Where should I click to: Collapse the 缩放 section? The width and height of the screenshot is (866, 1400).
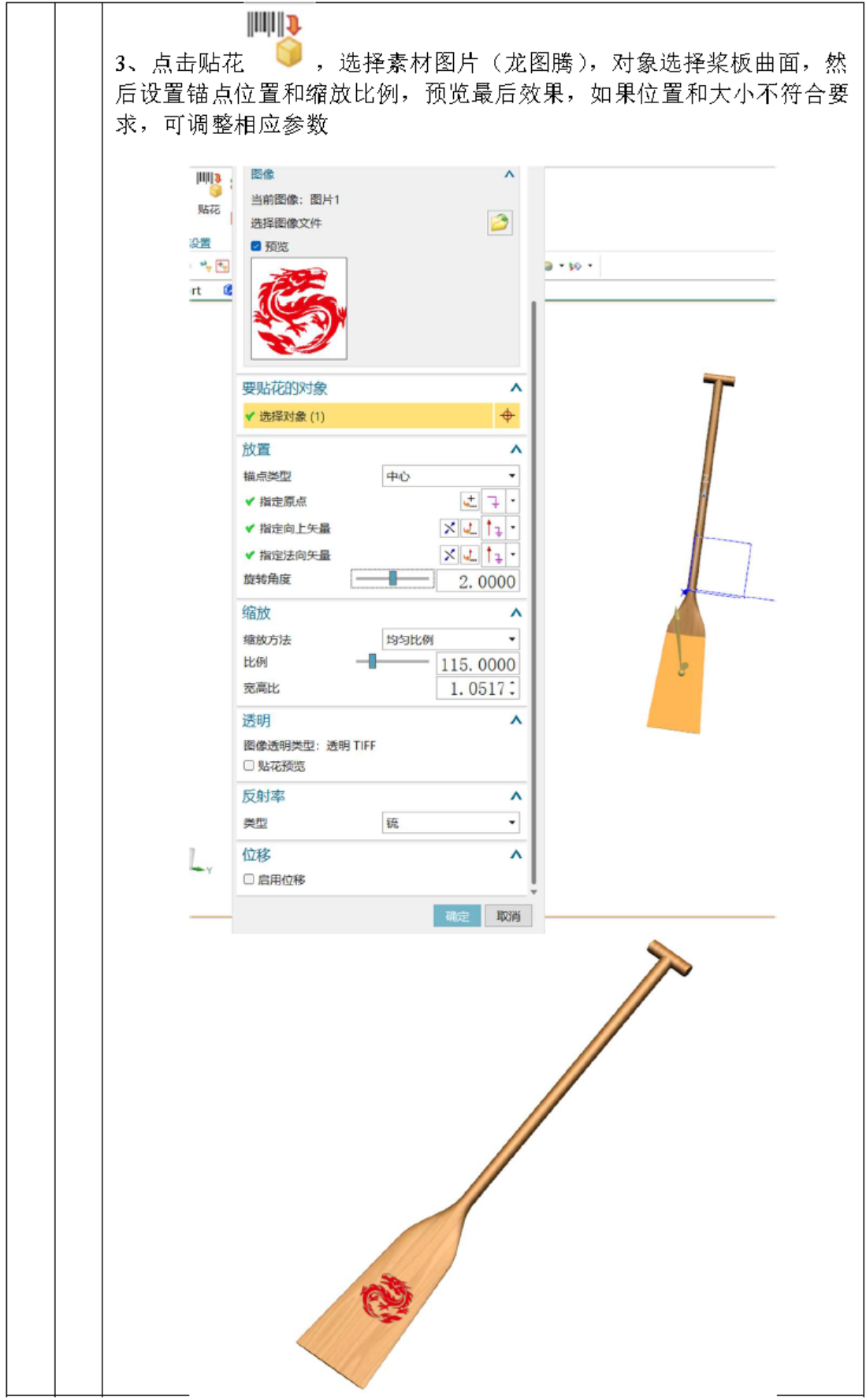(x=515, y=613)
